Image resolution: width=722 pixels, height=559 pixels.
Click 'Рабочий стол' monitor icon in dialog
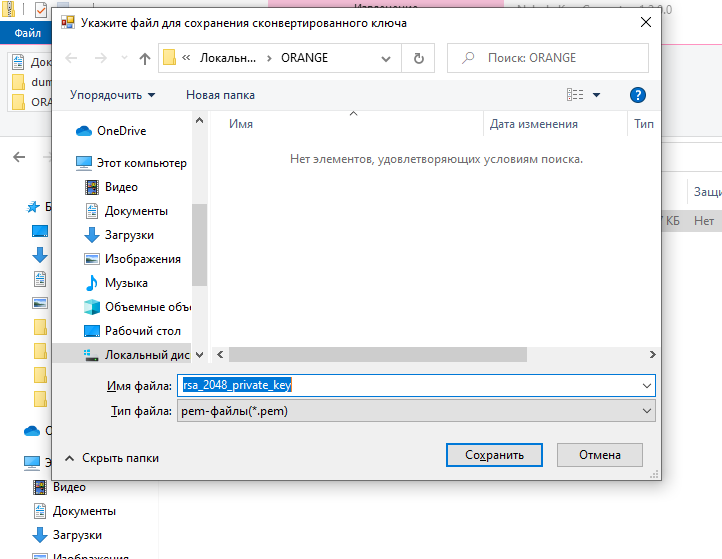tap(92, 331)
